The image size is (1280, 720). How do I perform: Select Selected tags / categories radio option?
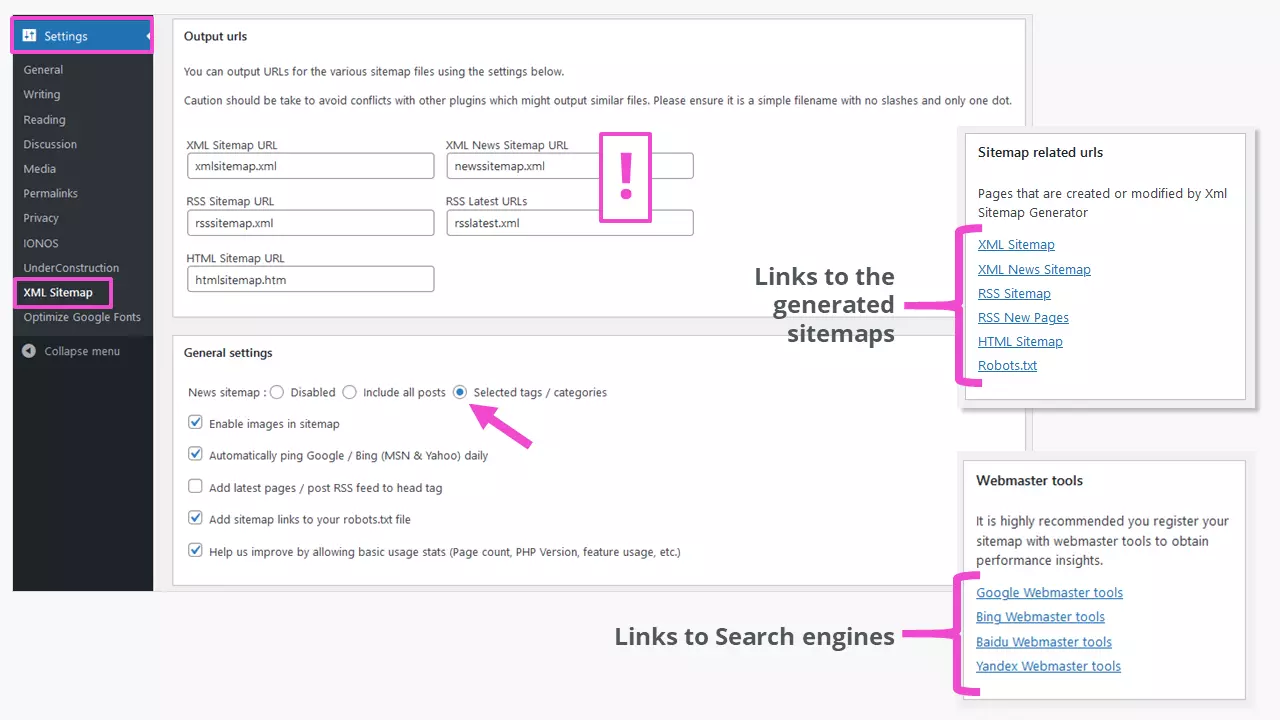click(x=460, y=392)
